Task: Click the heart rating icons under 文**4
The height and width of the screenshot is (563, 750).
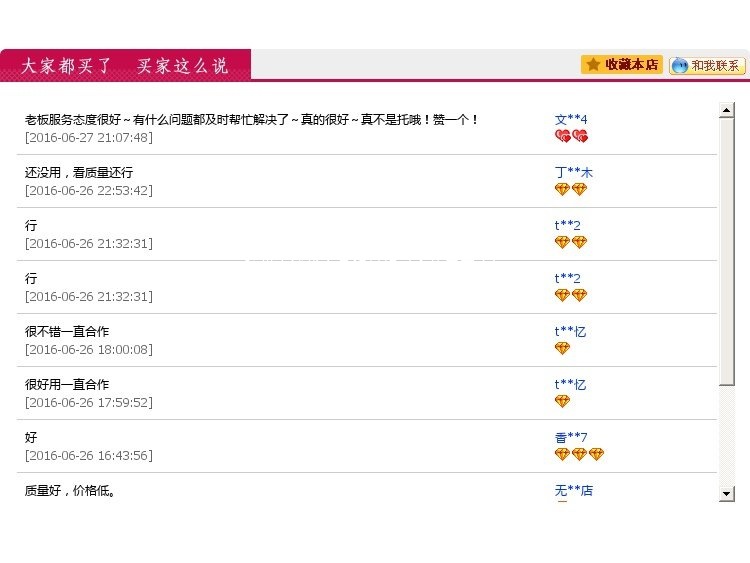Action: (571, 136)
